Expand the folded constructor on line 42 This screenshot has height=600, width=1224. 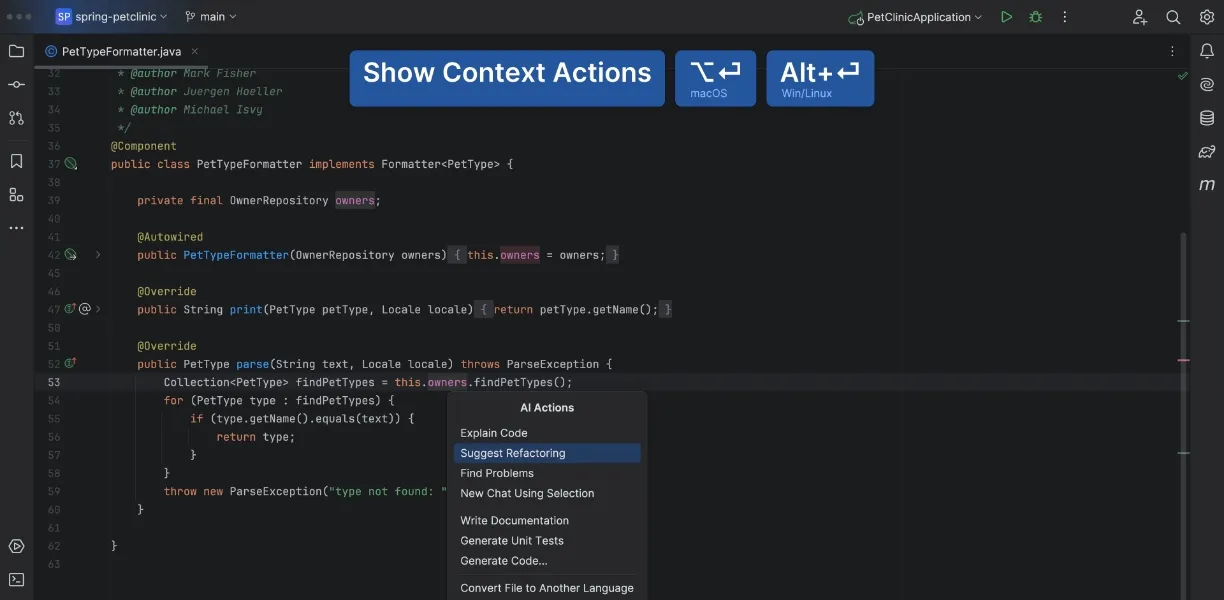[x=98, y=255]
